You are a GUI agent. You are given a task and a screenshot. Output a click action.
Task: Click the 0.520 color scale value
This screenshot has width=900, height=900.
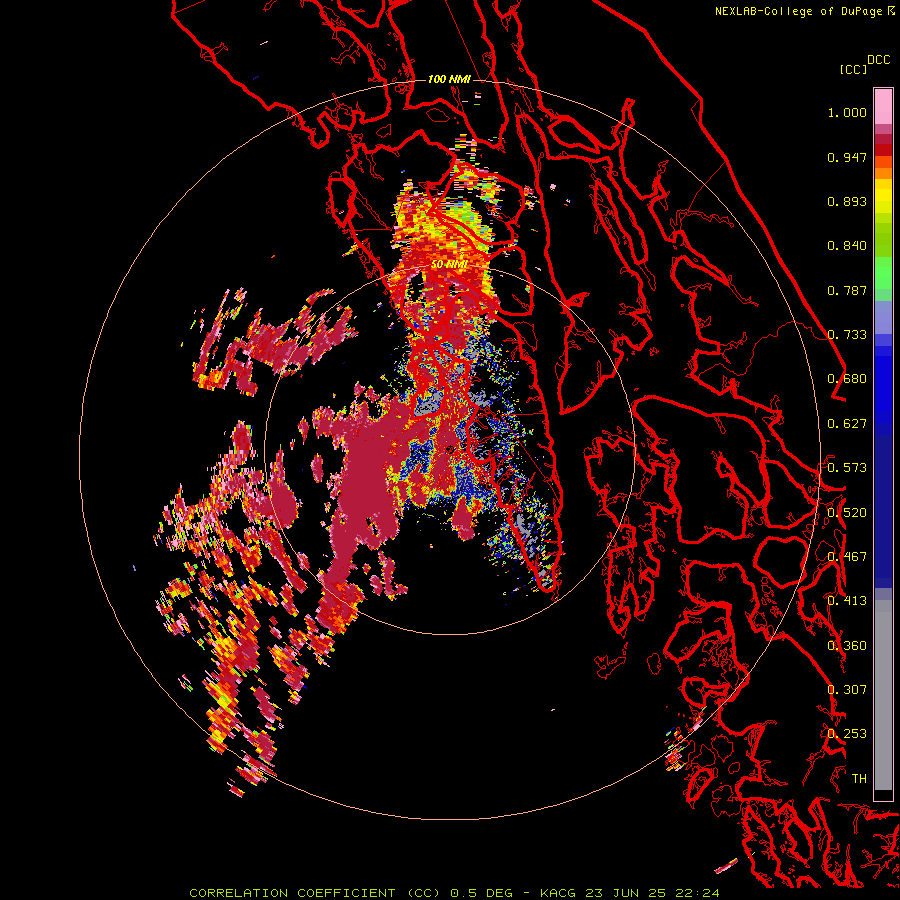[847, 513]
